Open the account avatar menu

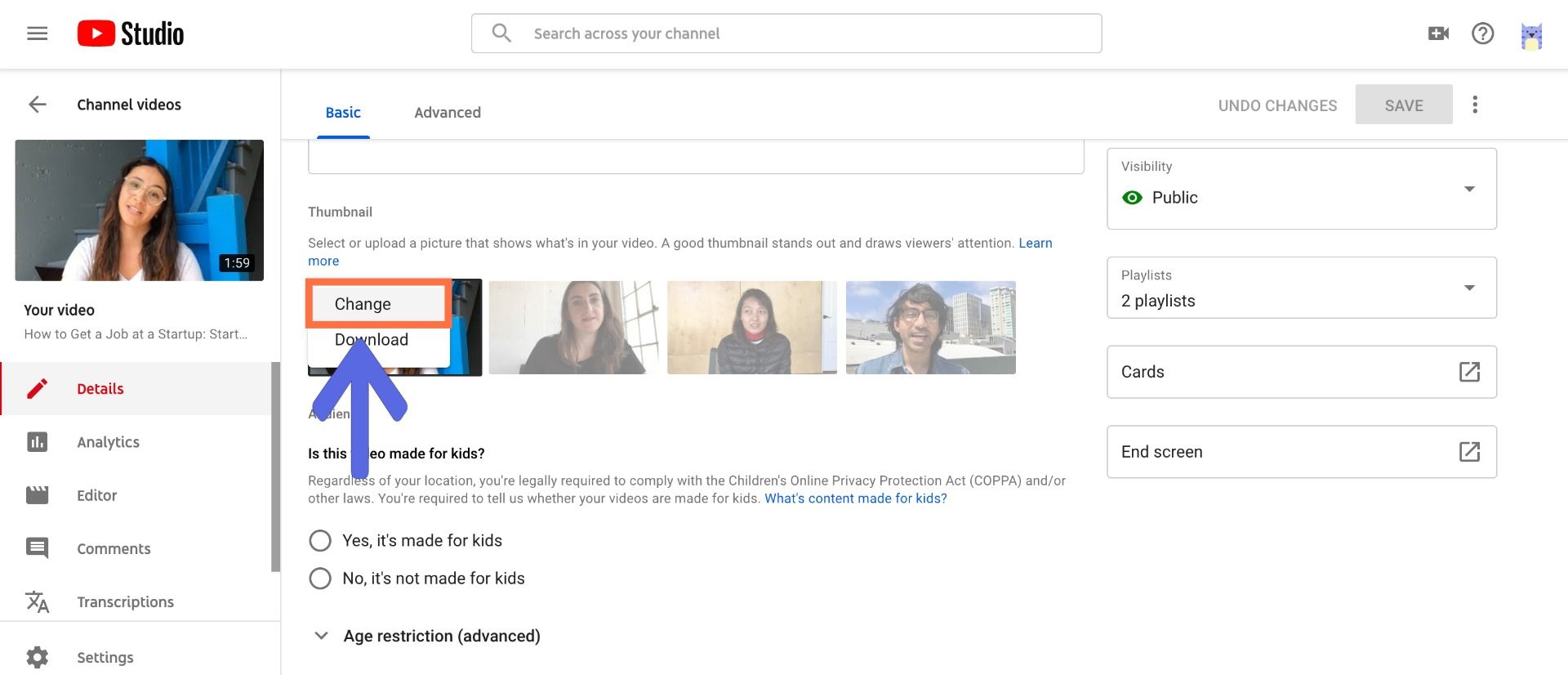(x=1531, y=36)
